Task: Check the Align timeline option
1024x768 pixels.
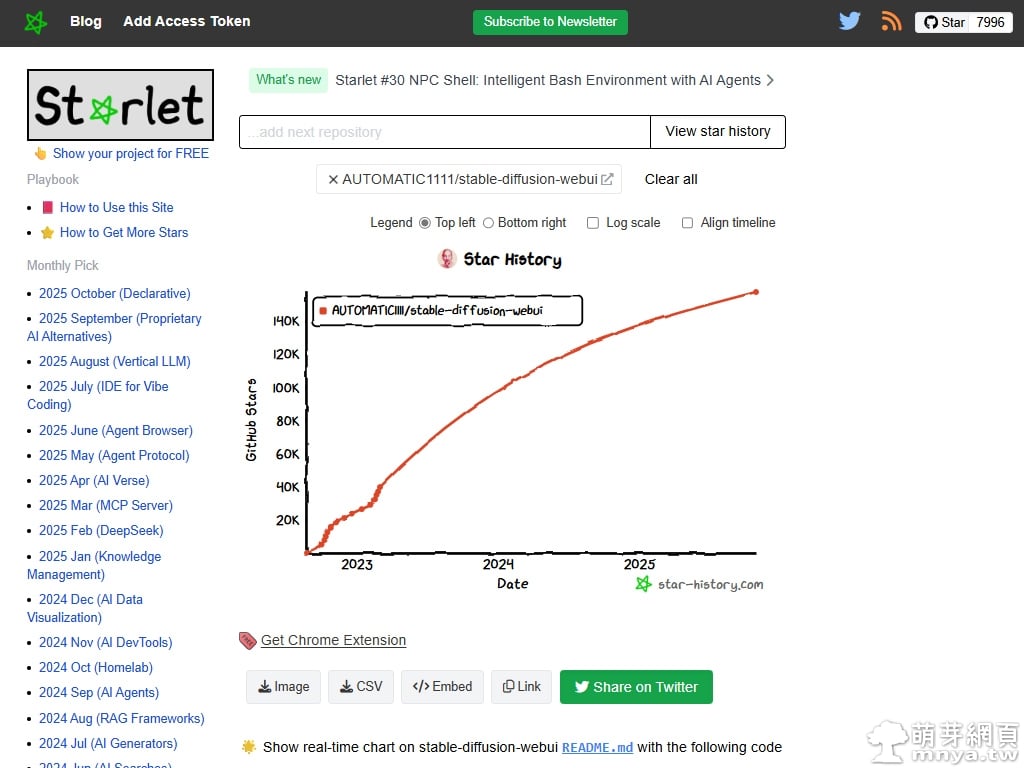Action: tap(687, 223)
